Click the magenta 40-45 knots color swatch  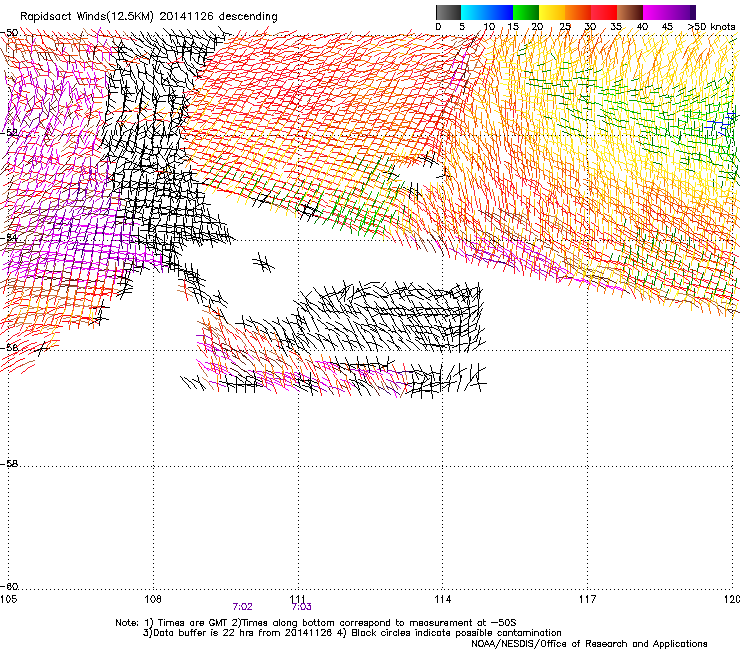[x=656, y=12]
